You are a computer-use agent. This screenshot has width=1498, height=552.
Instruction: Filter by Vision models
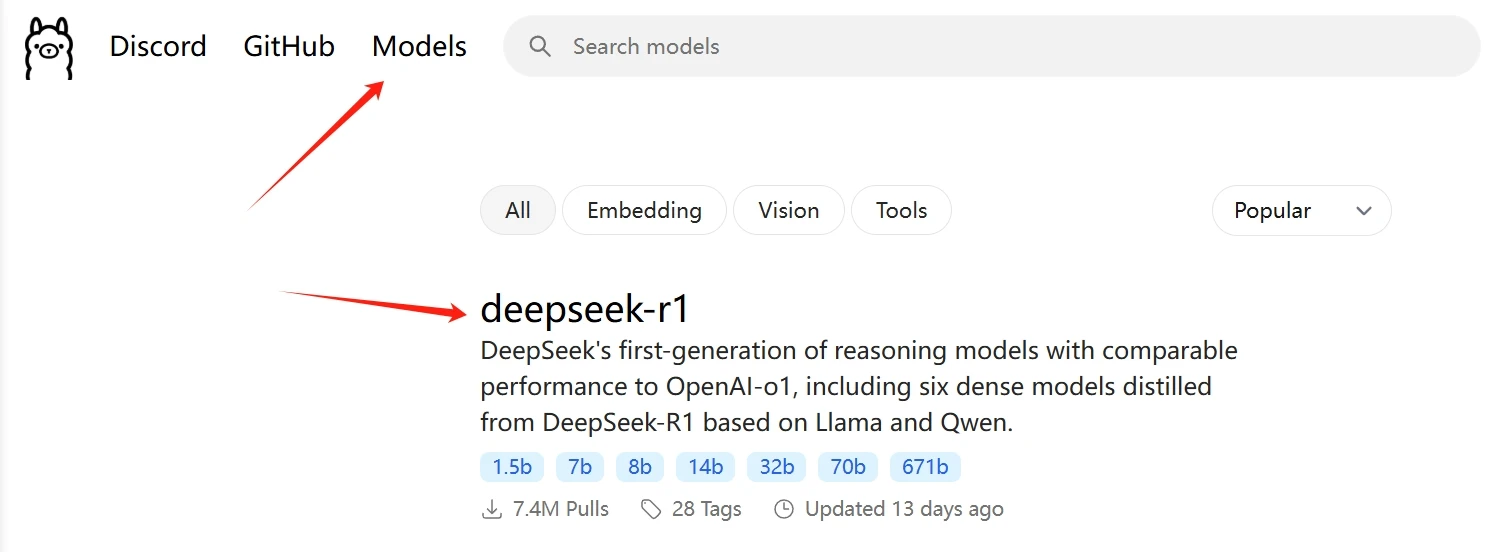click(x=788, y=210)
